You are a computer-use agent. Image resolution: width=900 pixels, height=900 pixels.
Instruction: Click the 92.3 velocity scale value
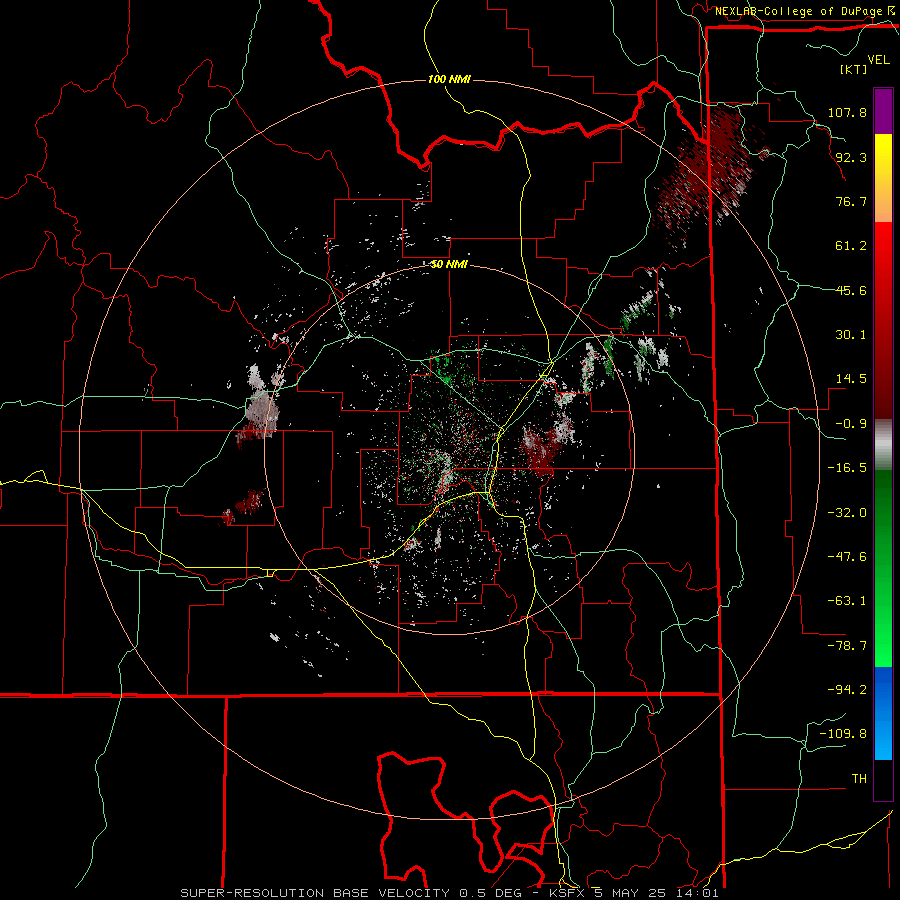851,157
